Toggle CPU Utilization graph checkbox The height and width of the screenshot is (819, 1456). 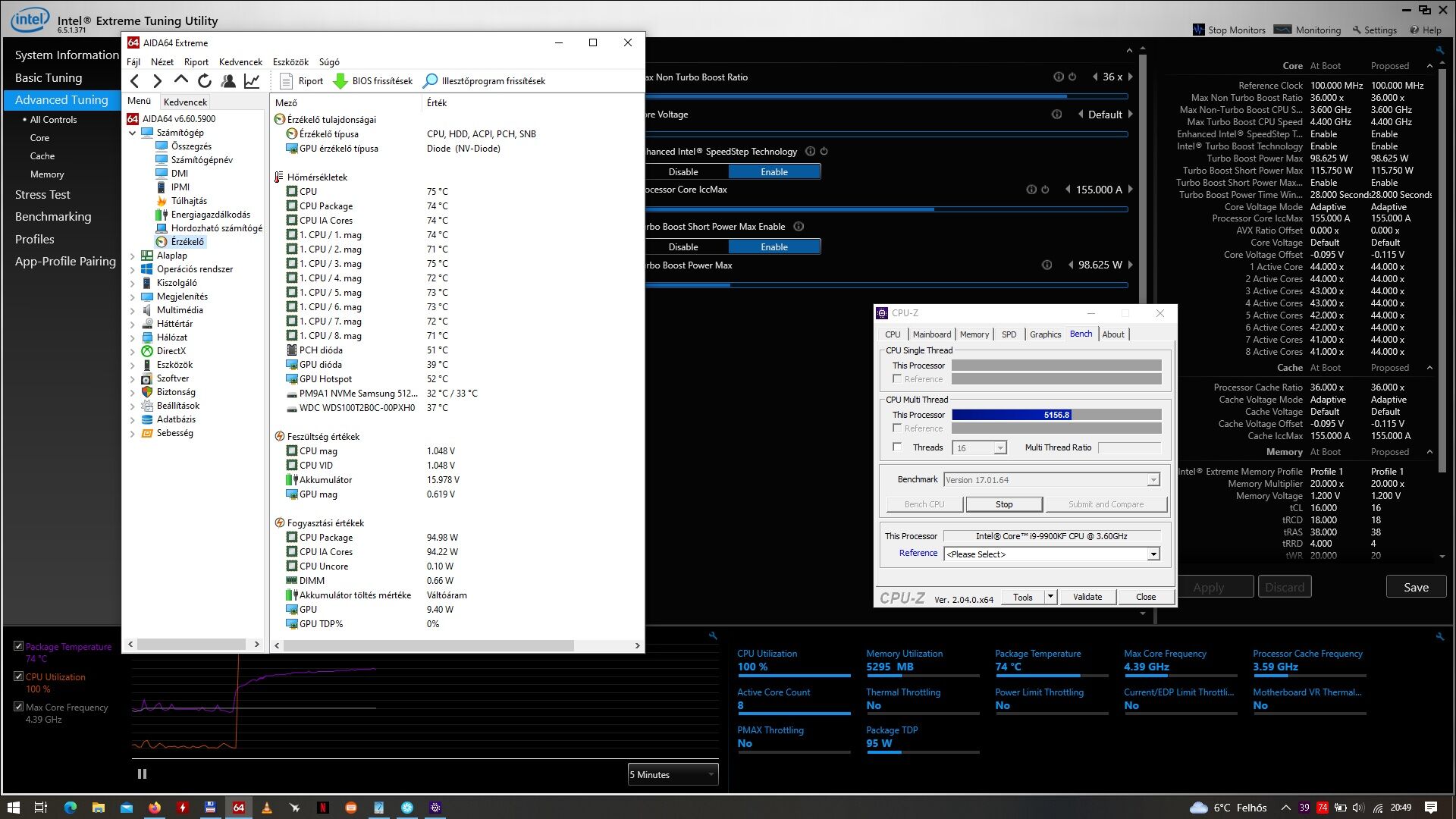[x=18, y=676]
